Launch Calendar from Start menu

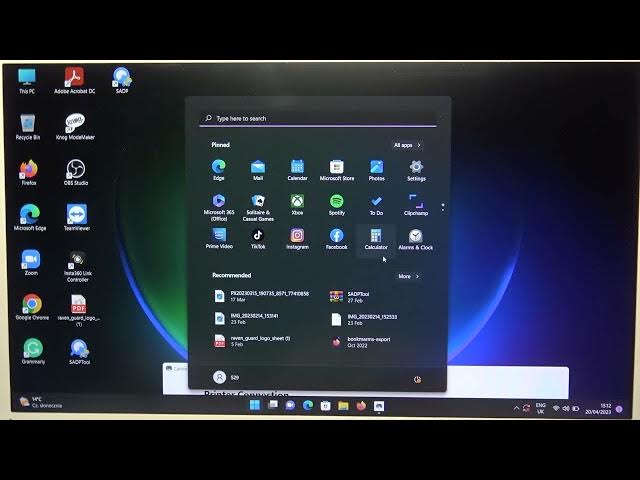click(x=297, y=170)
